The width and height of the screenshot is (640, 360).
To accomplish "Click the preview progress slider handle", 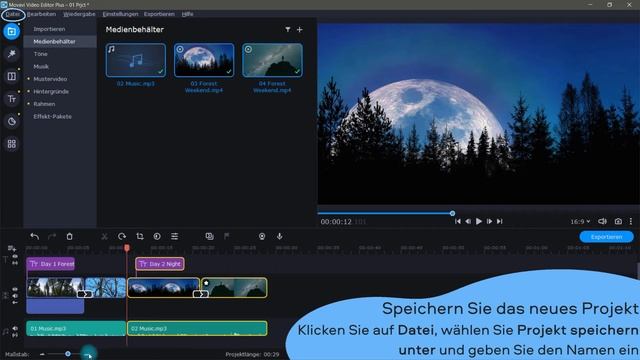I will click(x=452, y=213).
